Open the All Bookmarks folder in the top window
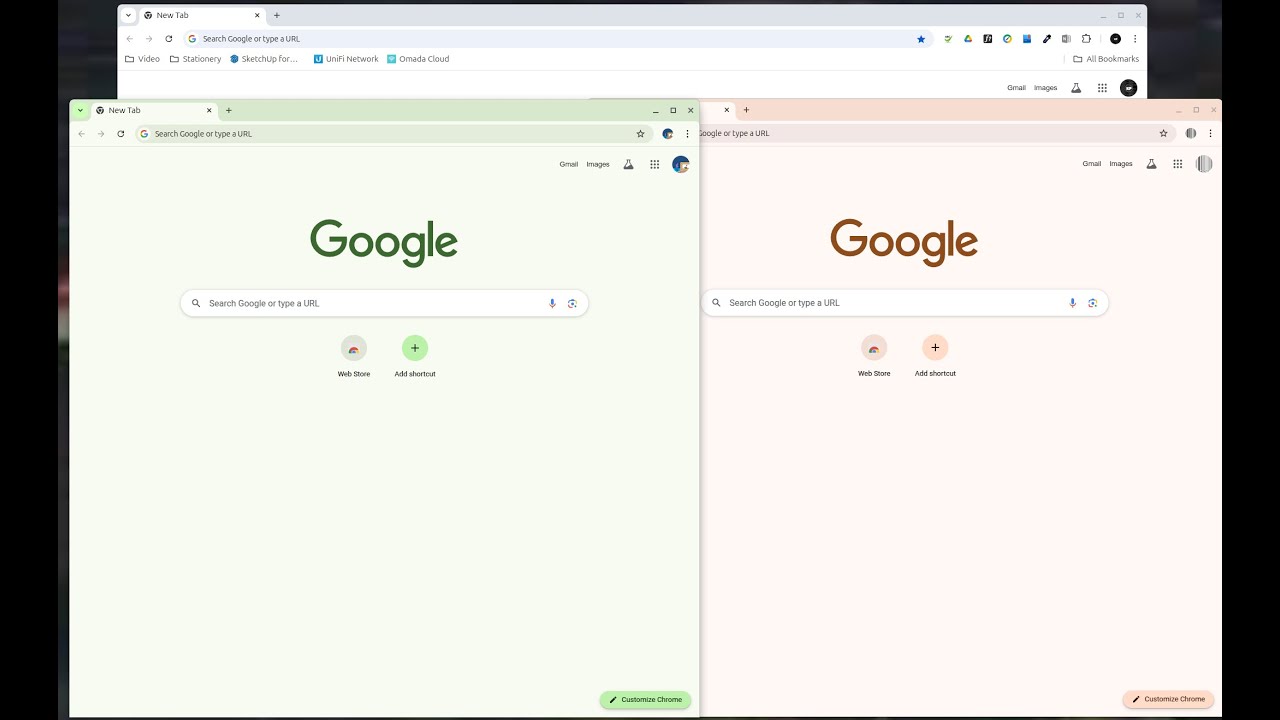 (1106, 59)
